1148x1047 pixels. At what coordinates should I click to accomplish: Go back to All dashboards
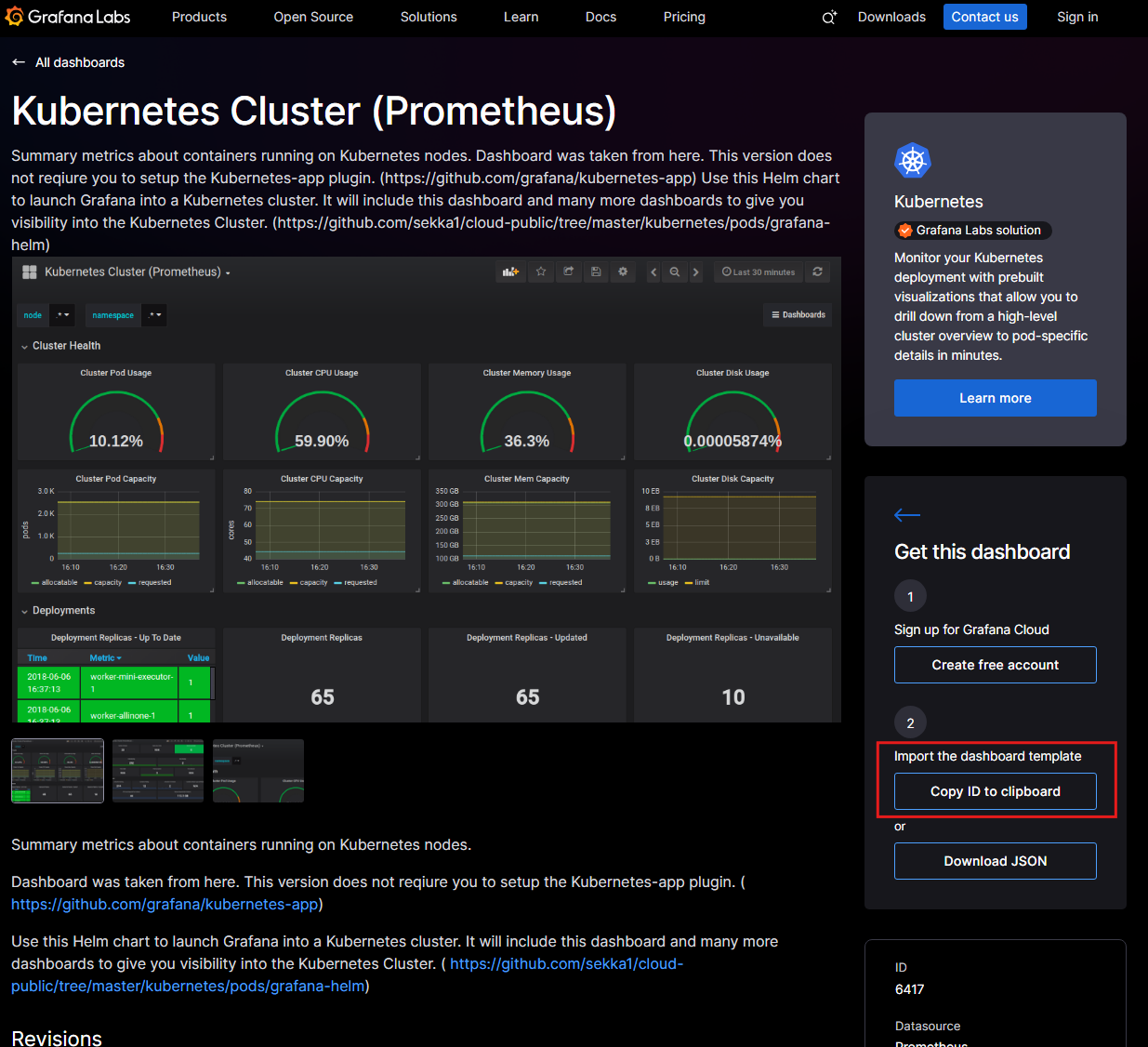[x=68, y=62]
